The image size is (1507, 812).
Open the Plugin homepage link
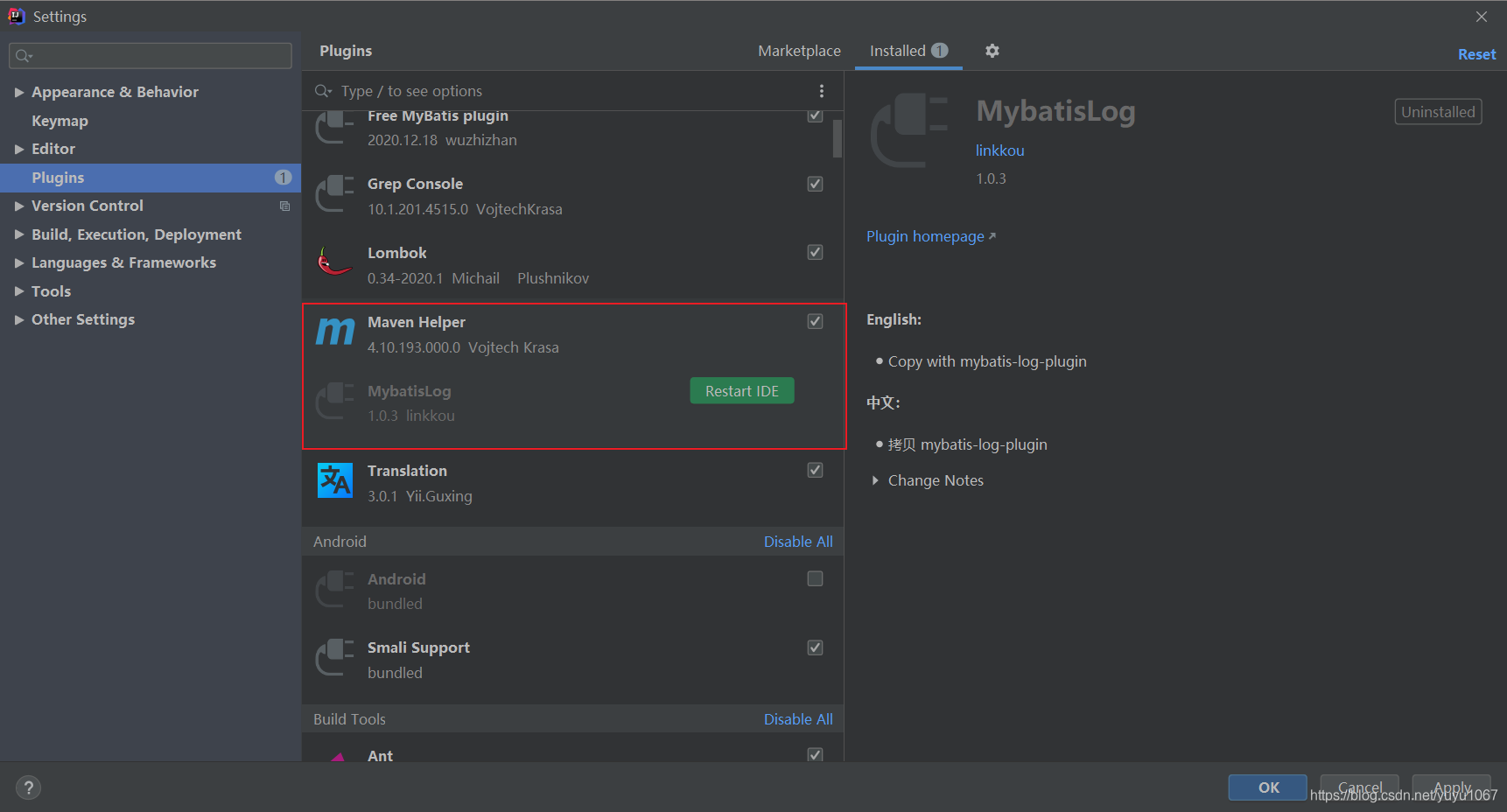coord(924,235)
